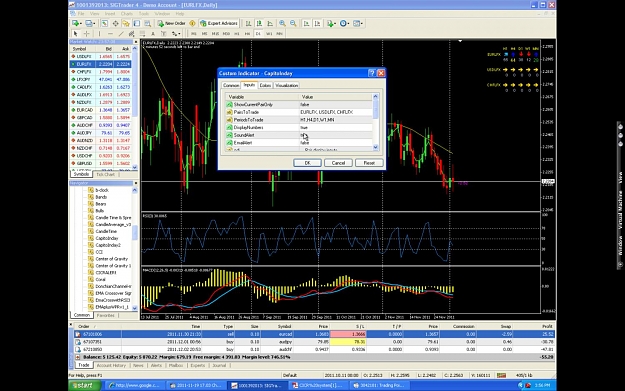Toggle the Market Watch window icon
The height and width of the screenshot is (391, 625).
tap(104, 24)
